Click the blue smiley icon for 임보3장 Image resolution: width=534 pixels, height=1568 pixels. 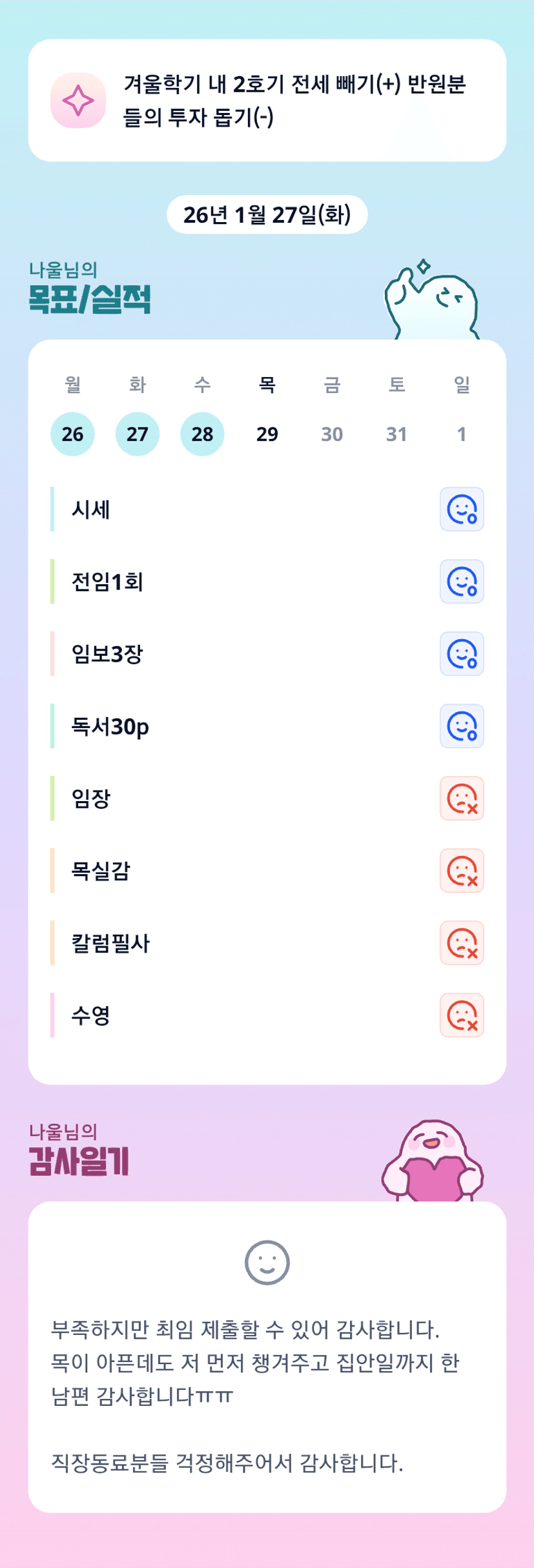[462, 654]
